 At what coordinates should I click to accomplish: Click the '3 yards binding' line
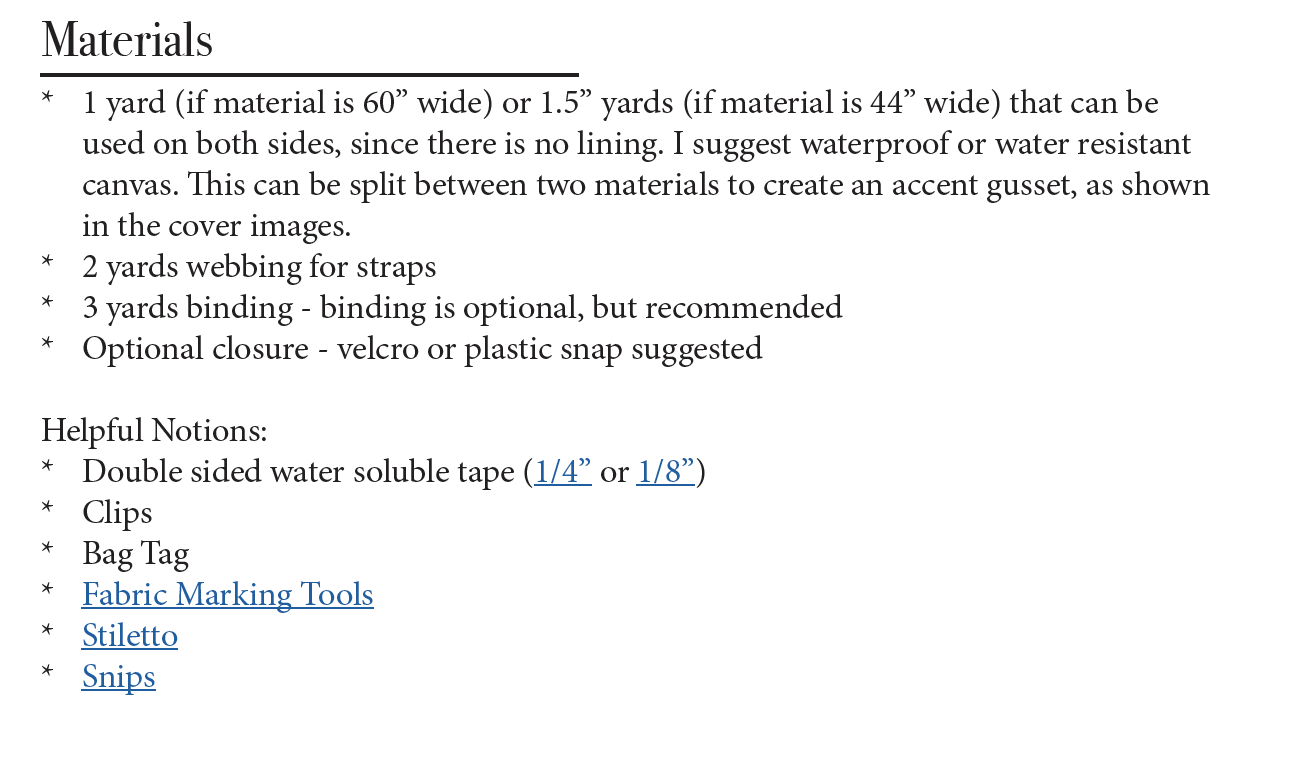click(462, 307)
